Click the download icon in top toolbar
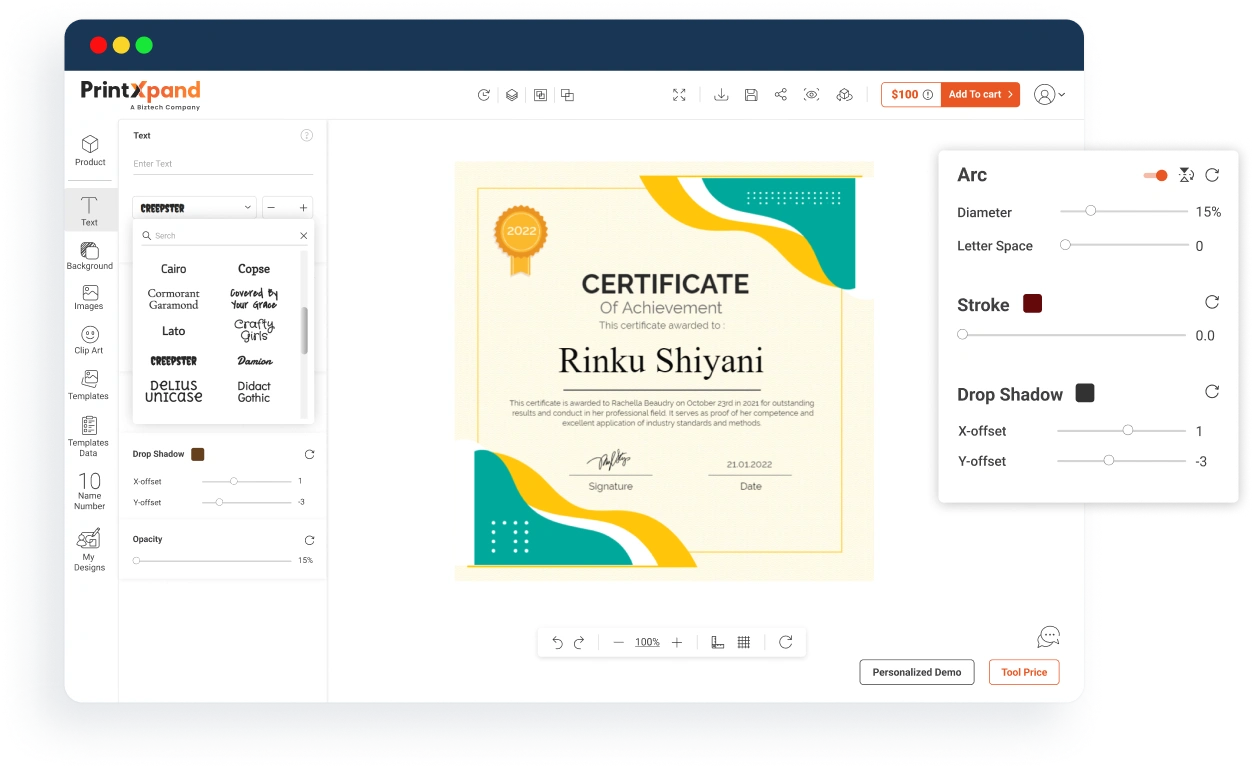The height and width of the screenshot is (766, 1253). tap(721, 95)
